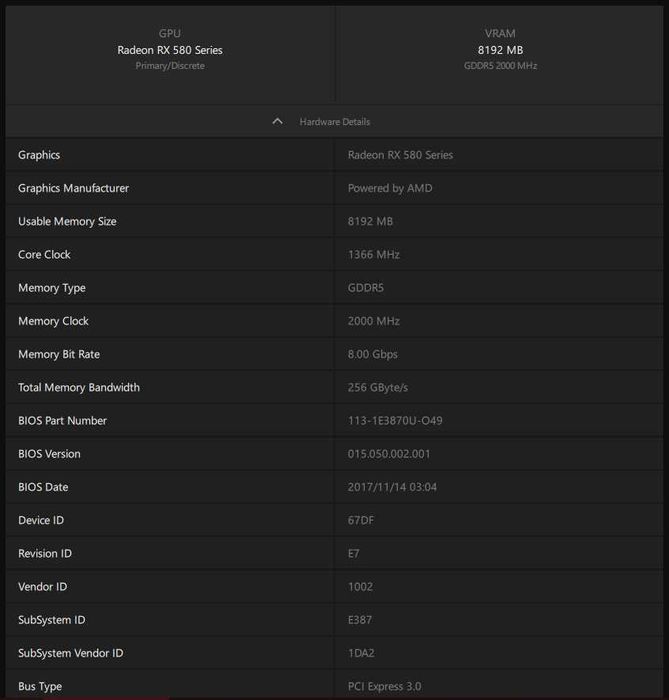Viewport: 669px width, 700px height.
Task: Select the BIOS Part Number value
Action: click(x=395, y=421)
